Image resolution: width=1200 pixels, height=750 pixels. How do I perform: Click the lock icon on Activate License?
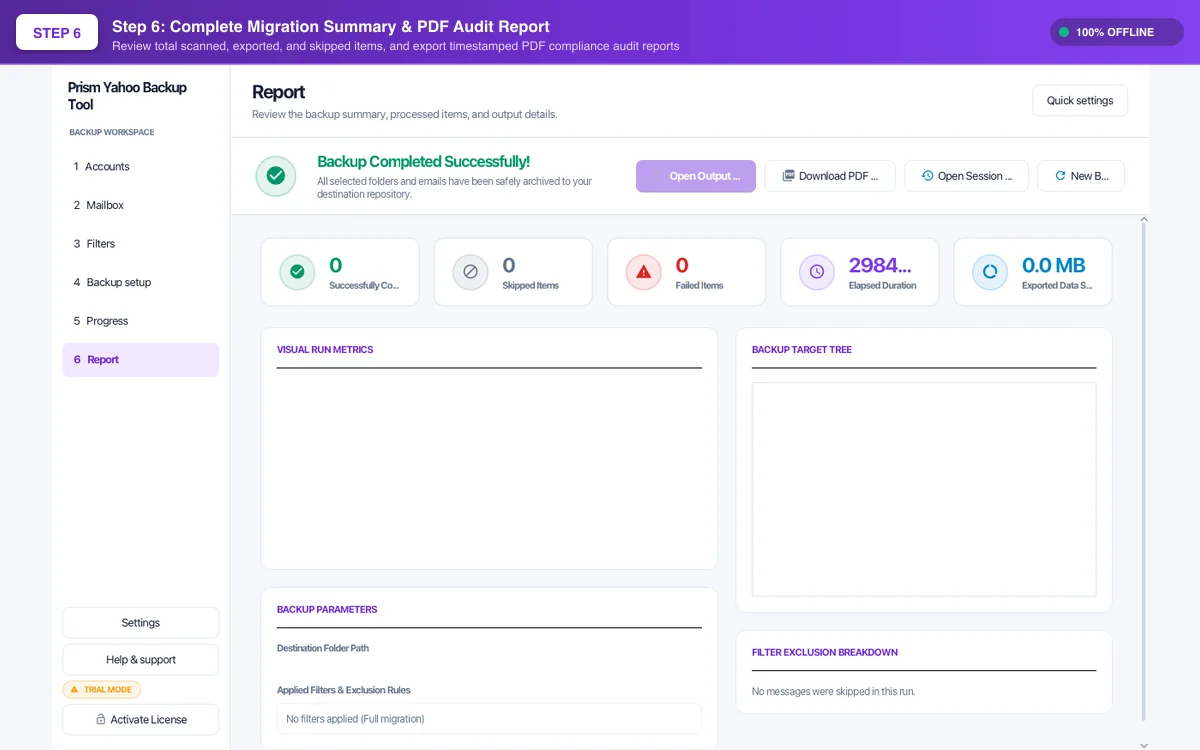tap(101, 719)
